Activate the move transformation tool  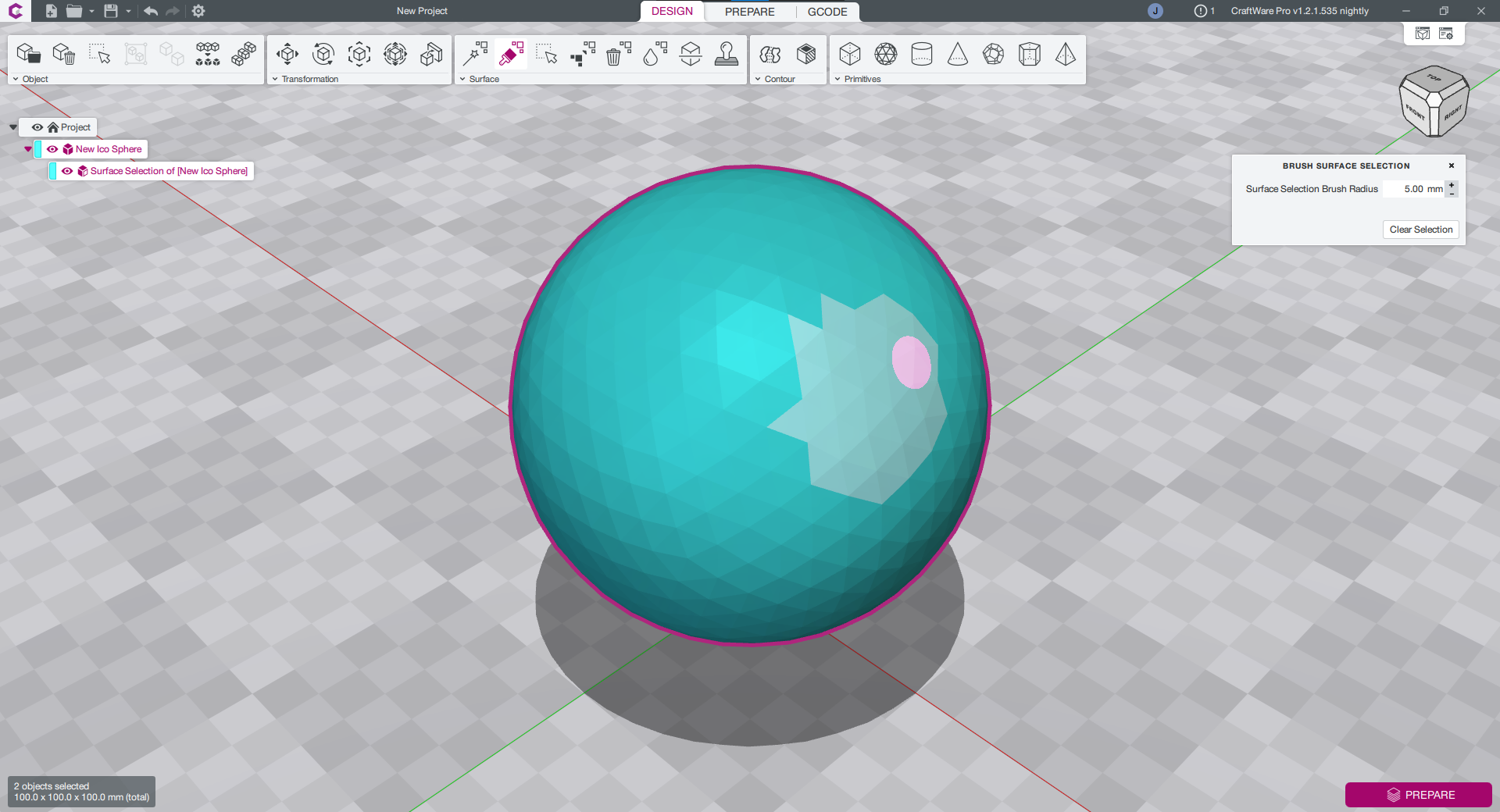287,55
